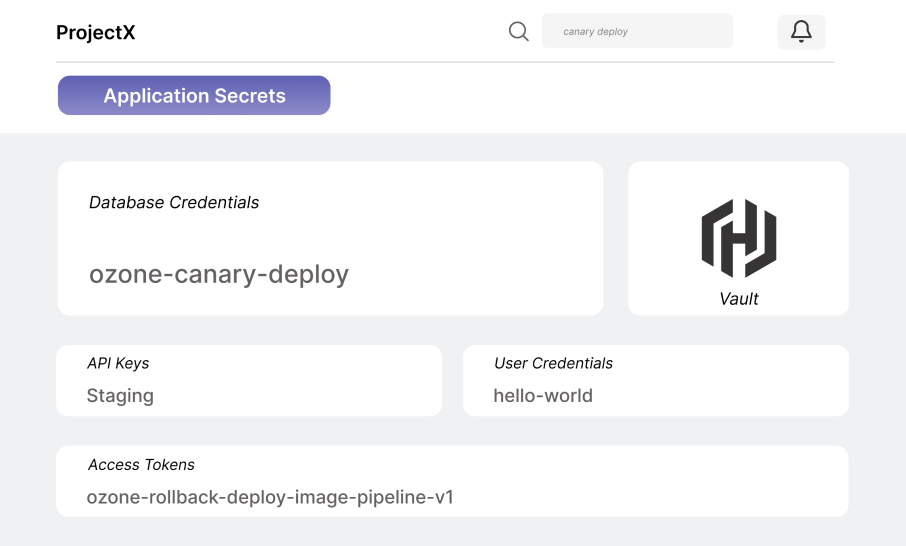
Task: Click the magnifying glass search icon
Action: (518, 31)
